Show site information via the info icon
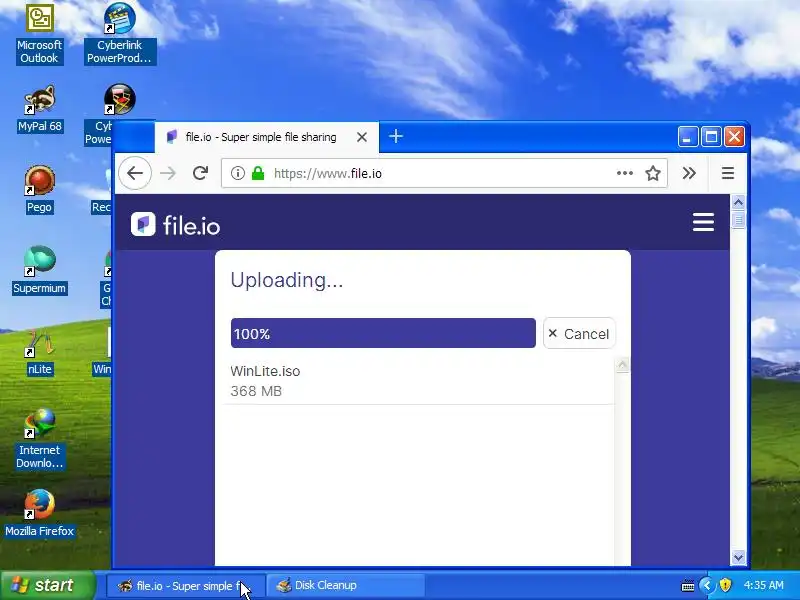The height and width of the screenshot is (600, 800). click(x=237, y=173)
